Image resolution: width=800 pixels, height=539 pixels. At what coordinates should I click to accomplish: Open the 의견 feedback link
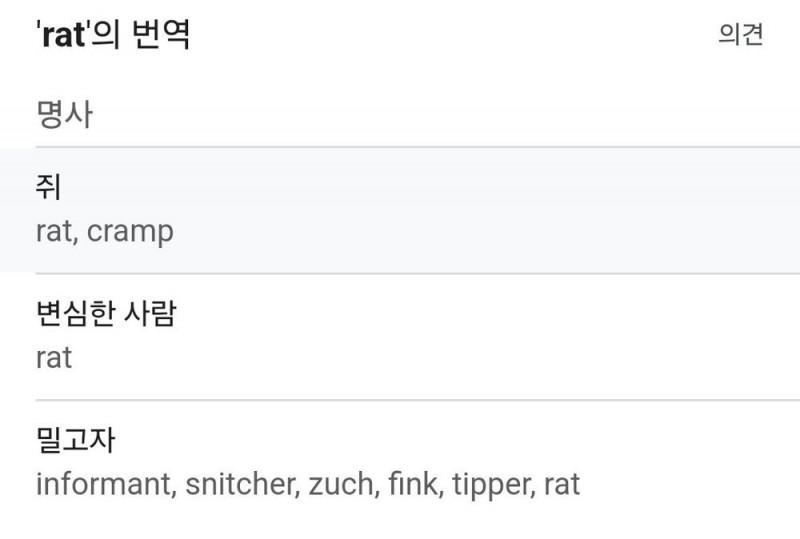740,35
